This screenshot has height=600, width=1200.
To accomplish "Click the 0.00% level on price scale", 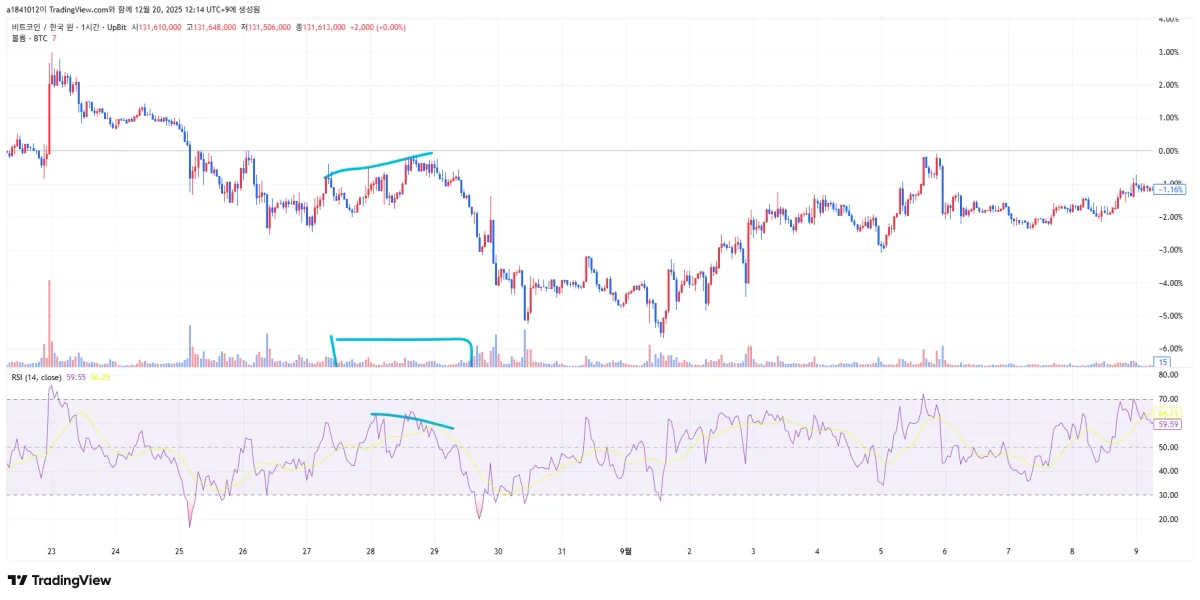I will tap(1168, 151).
